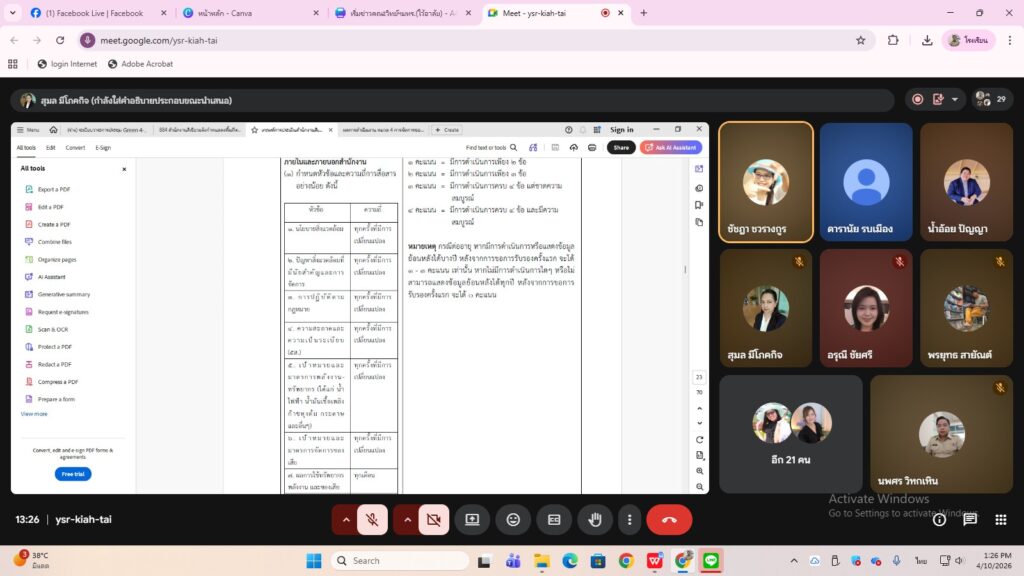Open the in-call chat messages panel

point(969,520)
